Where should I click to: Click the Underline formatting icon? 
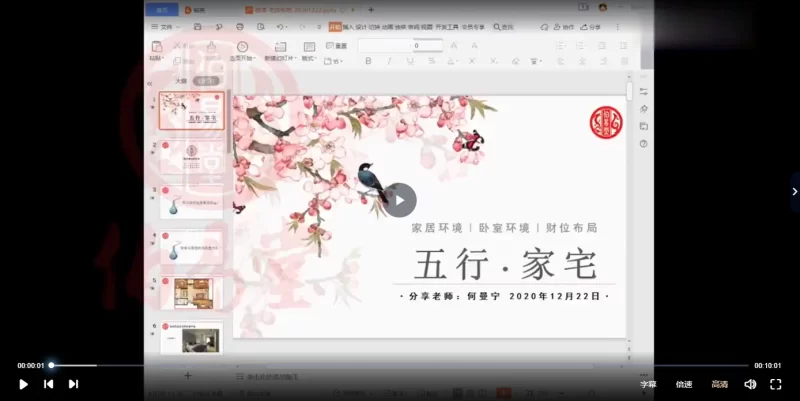pyautogui.click(x=411, y=61)
